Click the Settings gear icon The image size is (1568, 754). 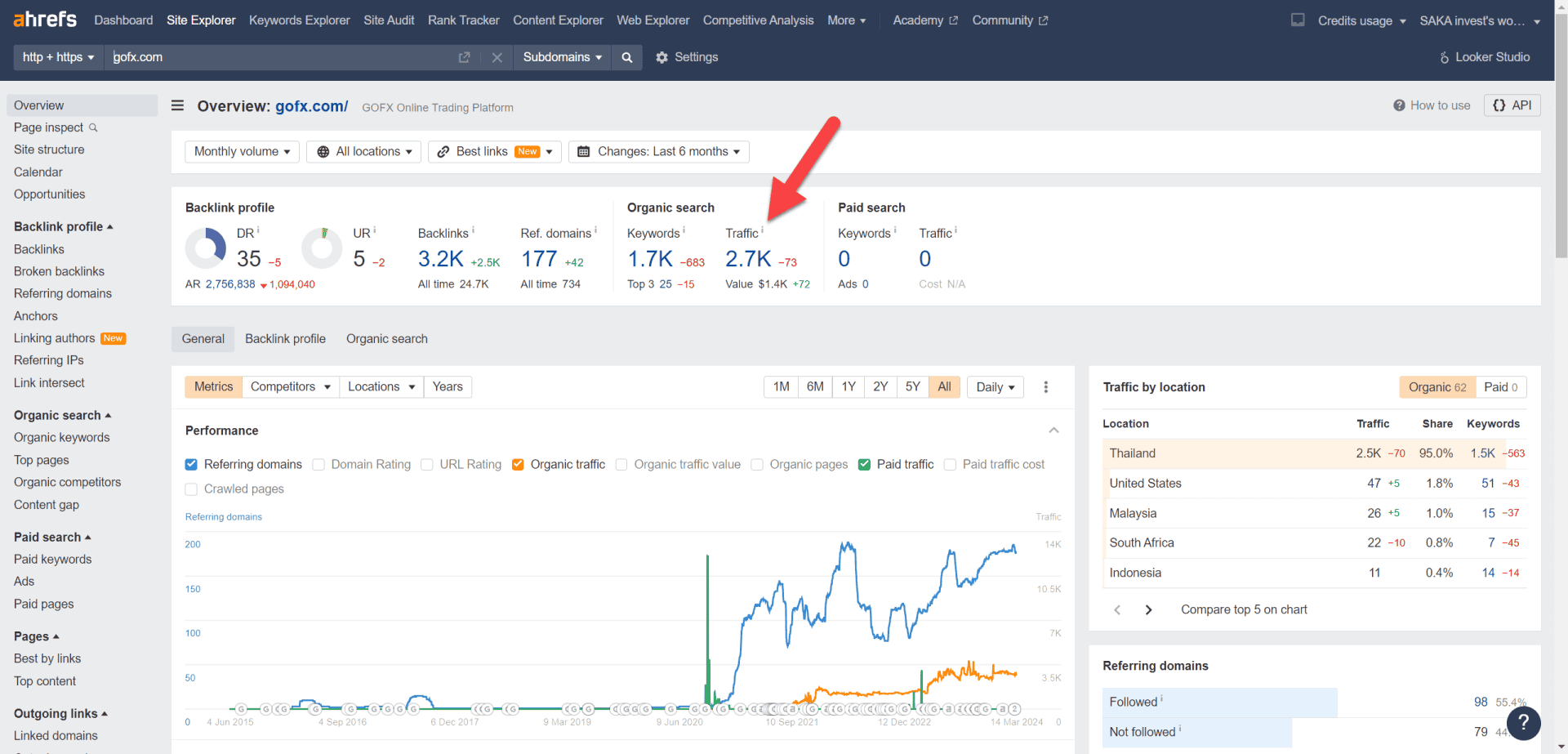pyautogui.click(x=662, y=57)
